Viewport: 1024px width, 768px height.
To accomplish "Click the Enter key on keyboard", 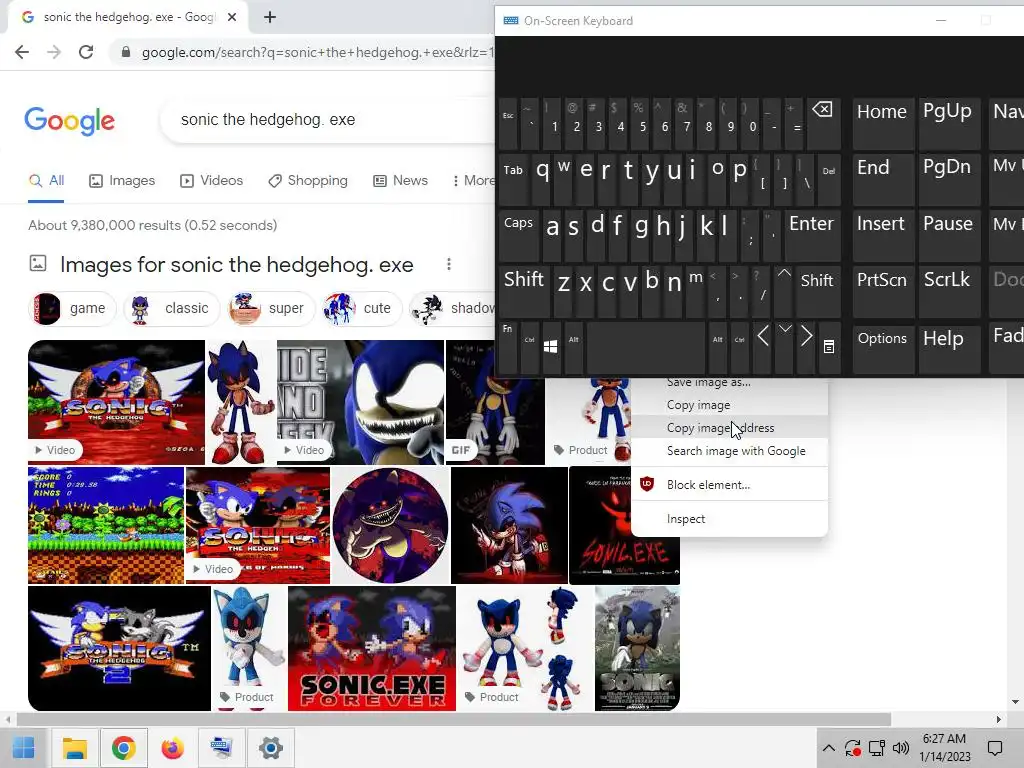I will [812, 235].
